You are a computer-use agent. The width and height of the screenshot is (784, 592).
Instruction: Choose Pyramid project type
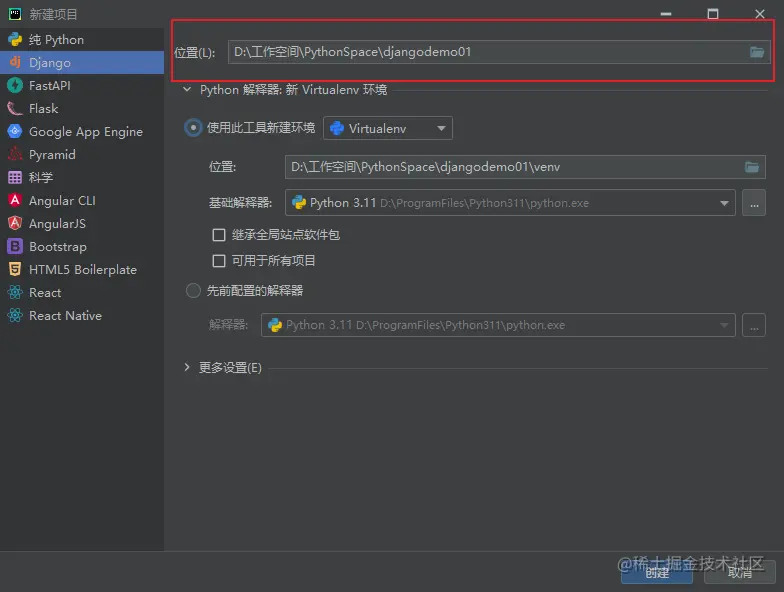tap(82, 154)
